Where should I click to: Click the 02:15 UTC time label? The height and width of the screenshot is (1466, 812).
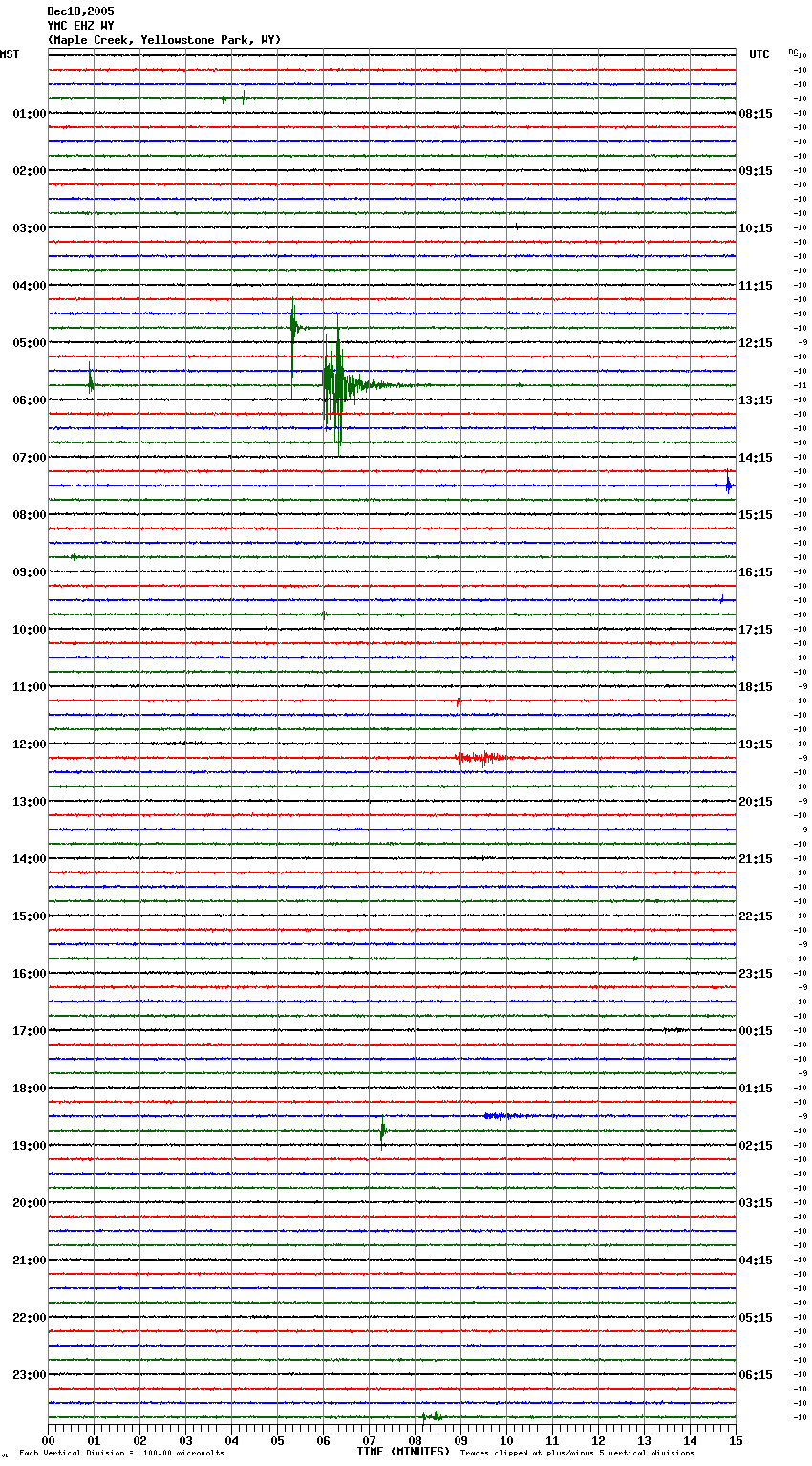(x=756, y=1146)
